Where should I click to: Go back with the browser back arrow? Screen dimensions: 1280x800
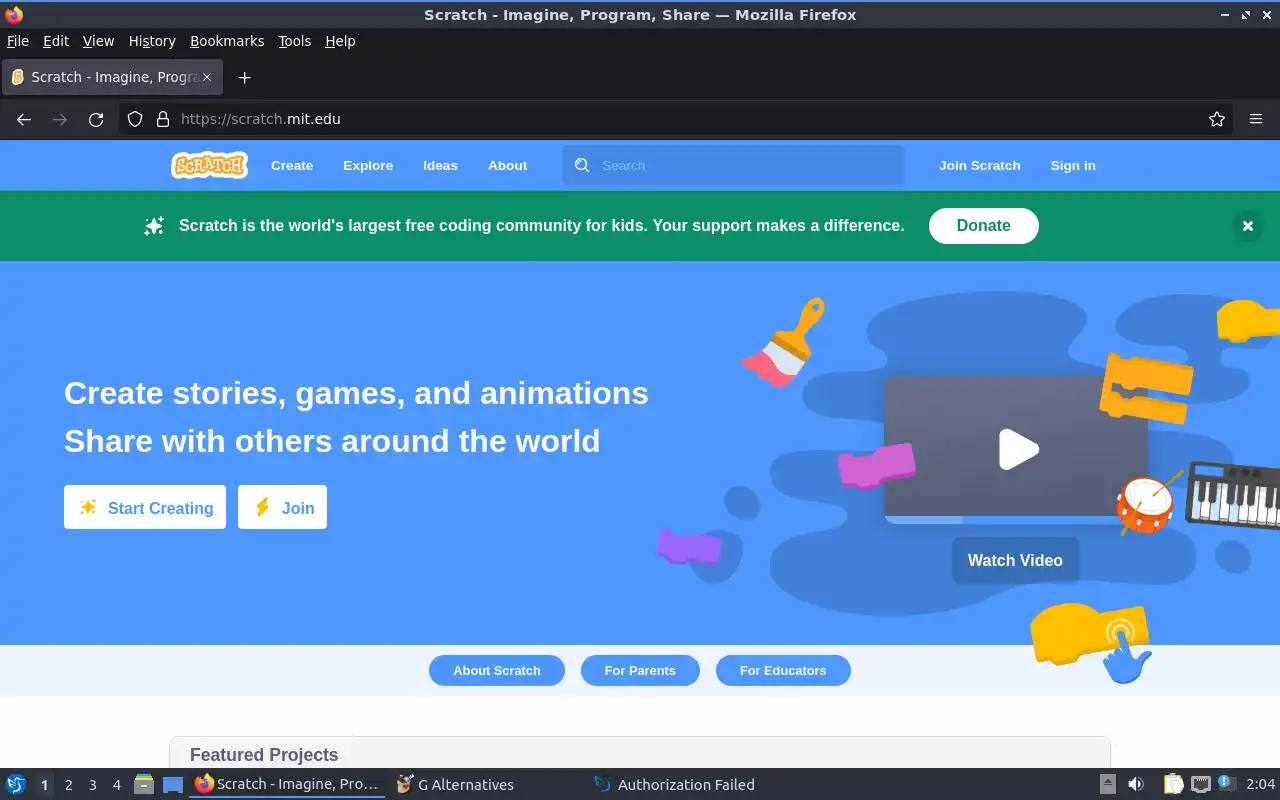tap(24, 119)
